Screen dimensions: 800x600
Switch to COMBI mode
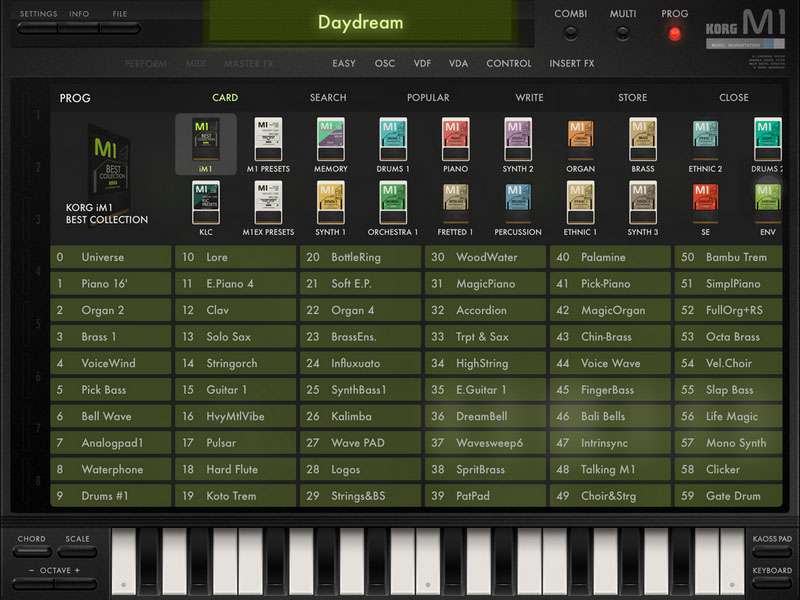pos(570,32)
